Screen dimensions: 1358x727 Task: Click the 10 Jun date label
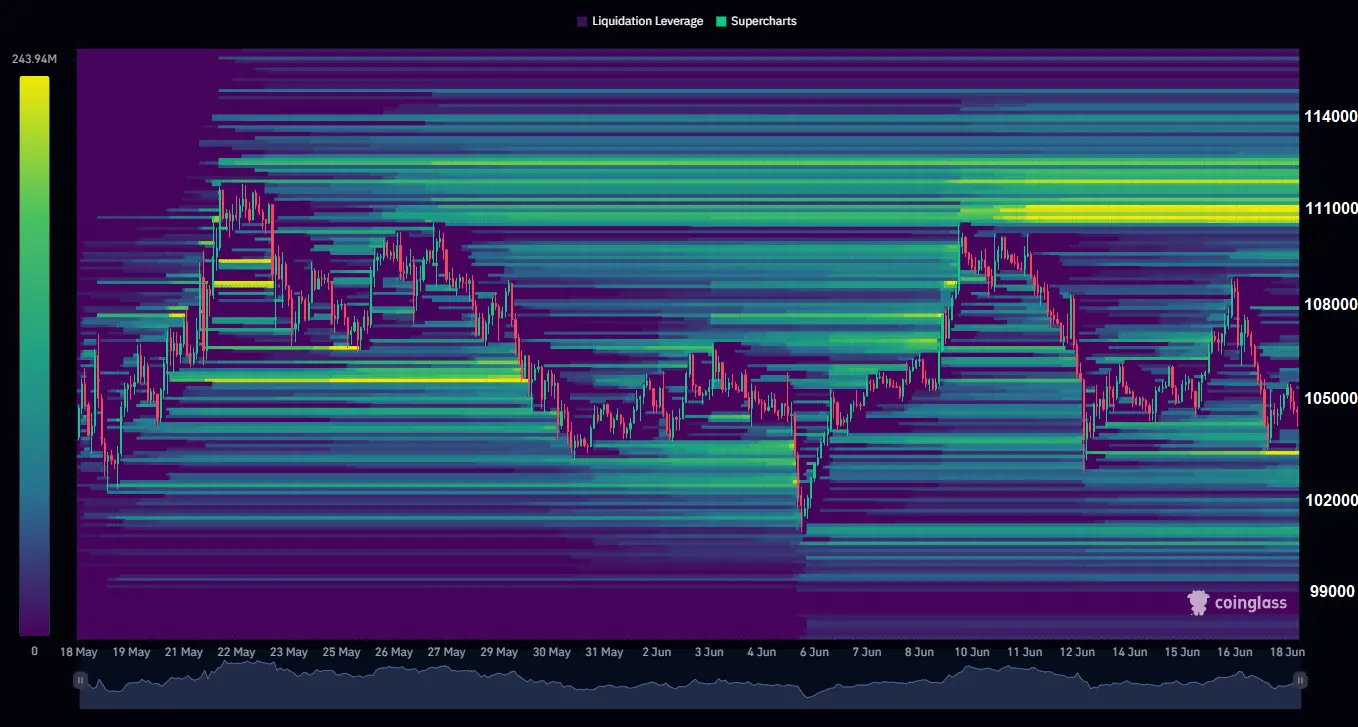[972, 652]
